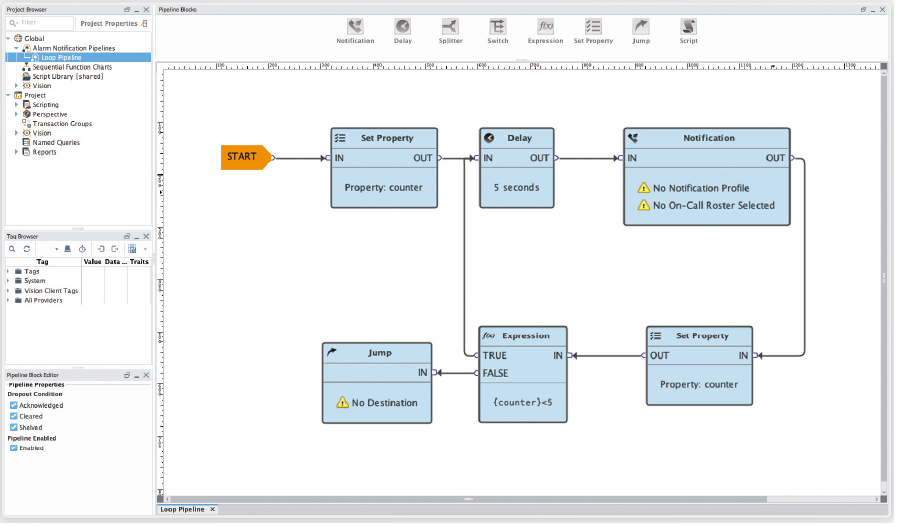The width and height of the screenshot is (897, 526).
Task: Click the Tag Browser refresh icon
Action: tap(27, 248)
